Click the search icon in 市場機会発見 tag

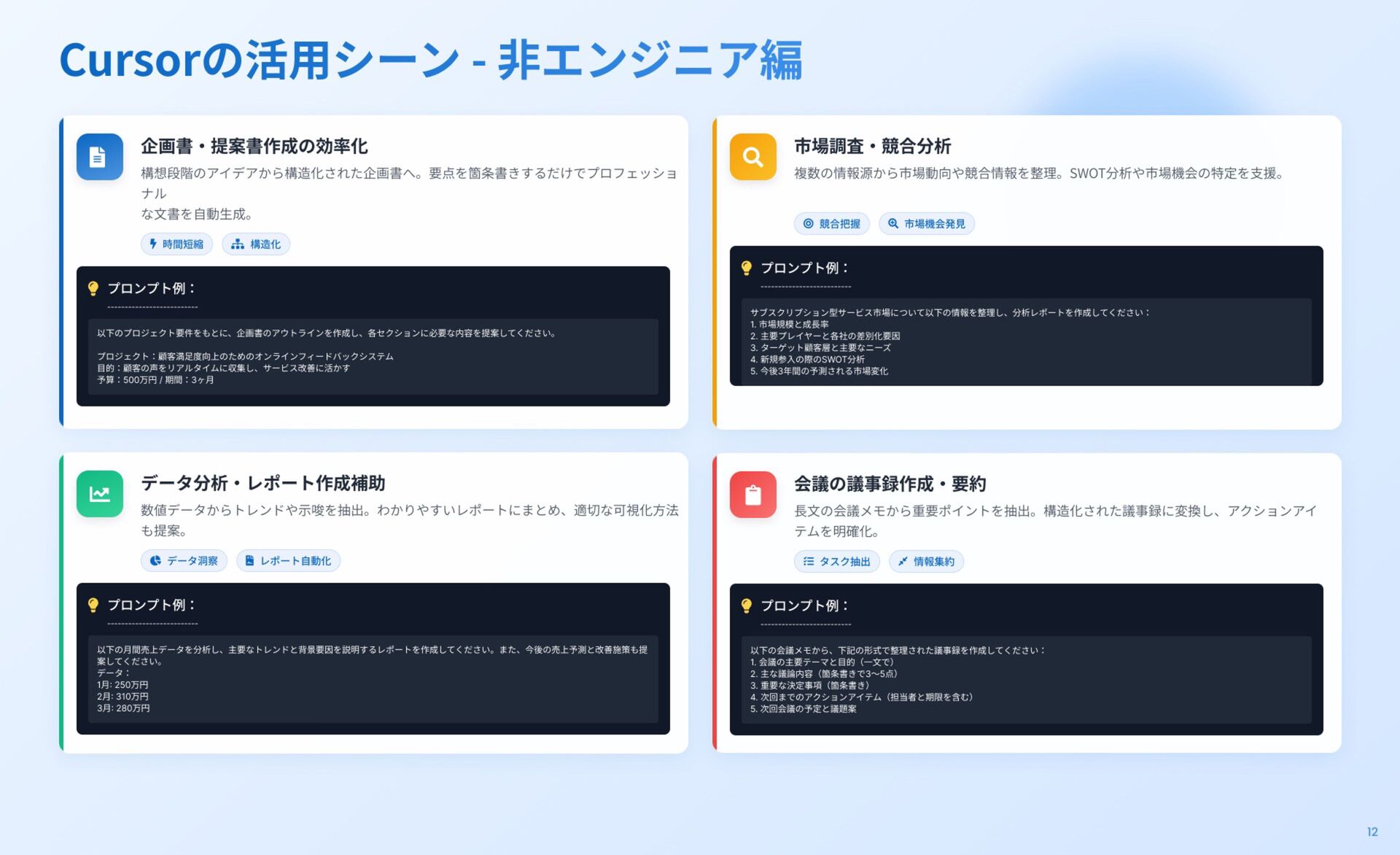893,224
